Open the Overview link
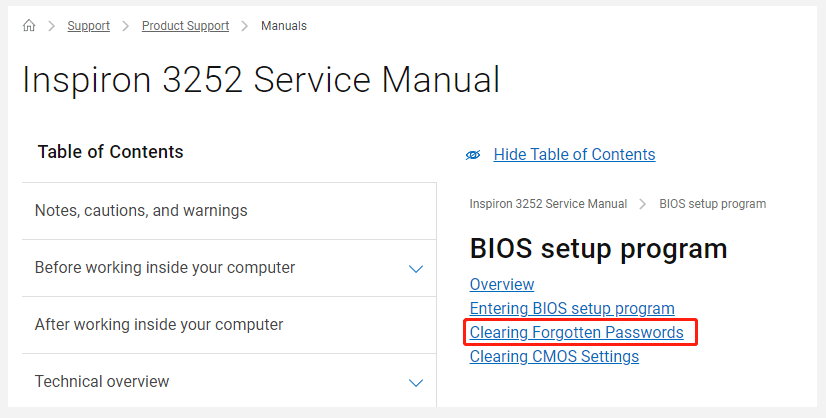 coord(502,285)
